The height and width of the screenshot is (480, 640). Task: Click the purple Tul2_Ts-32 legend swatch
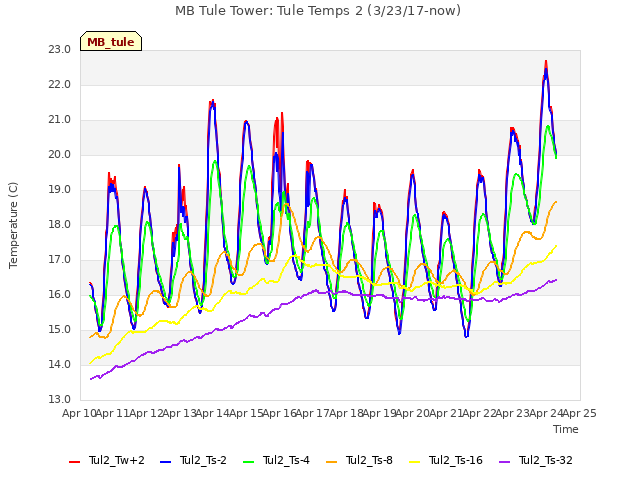click(x=505, y=462)
